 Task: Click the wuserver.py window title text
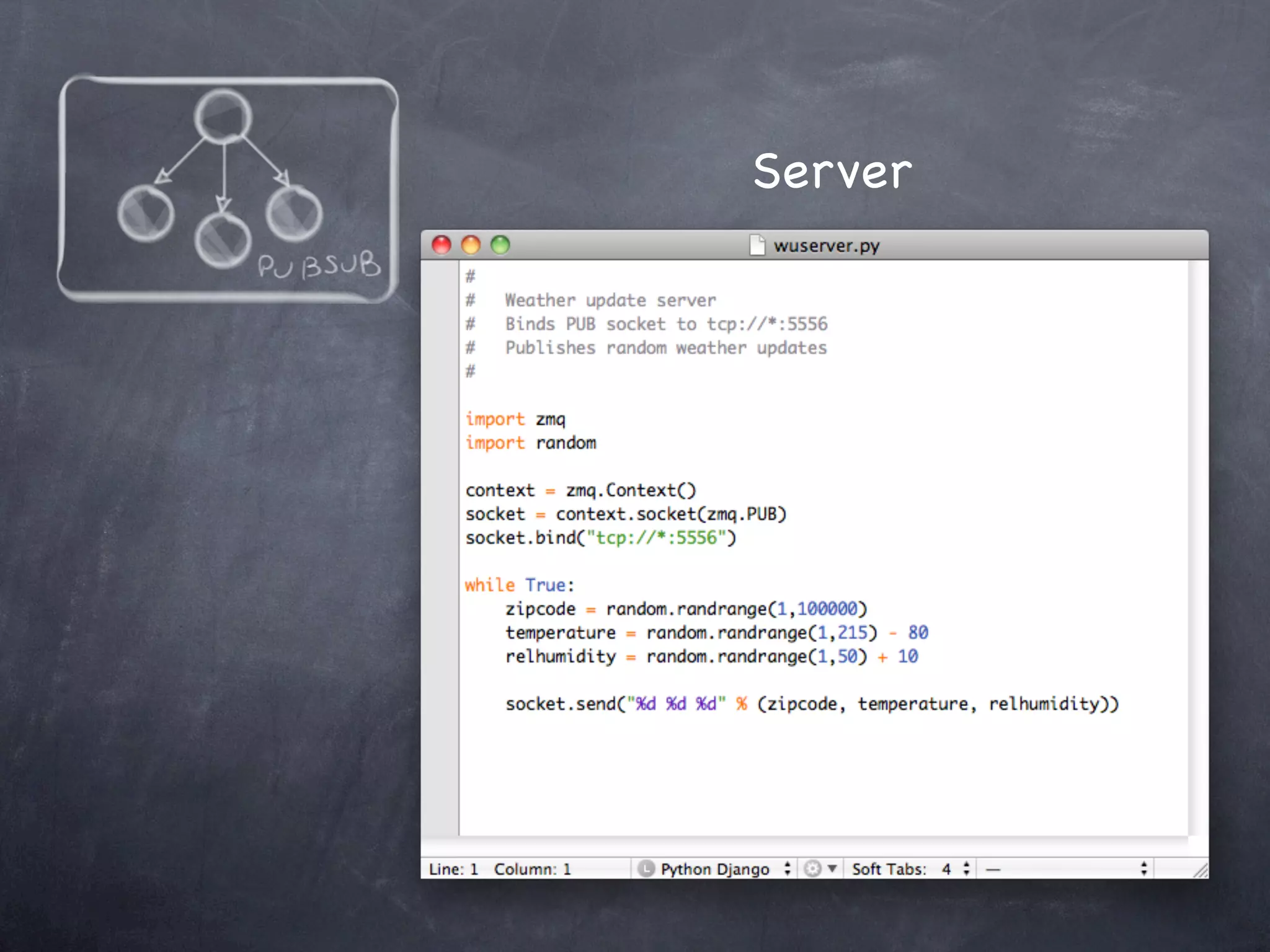pyautogui.click(x=826, y=246)
